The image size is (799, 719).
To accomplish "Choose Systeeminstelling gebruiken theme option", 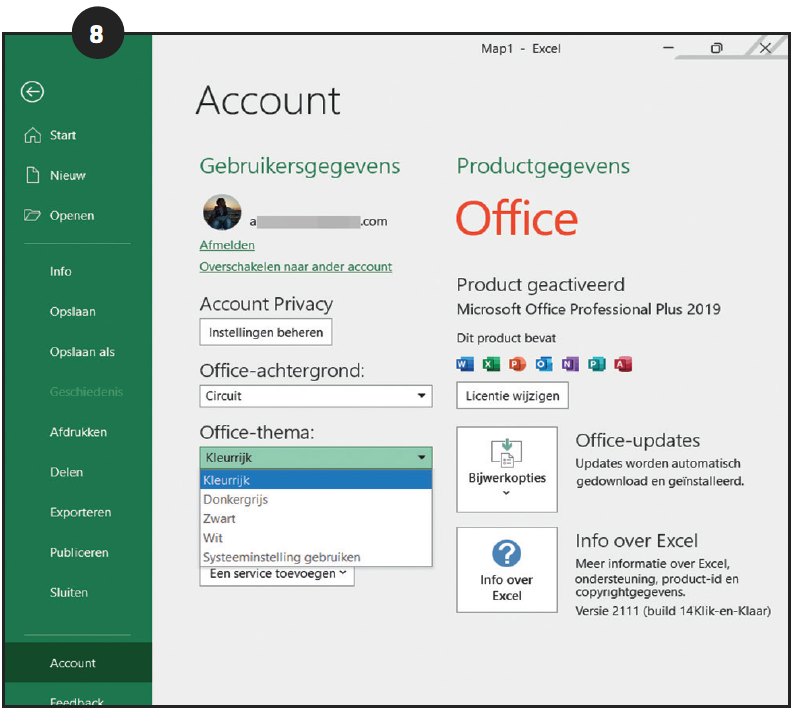I will coord(316,557).
